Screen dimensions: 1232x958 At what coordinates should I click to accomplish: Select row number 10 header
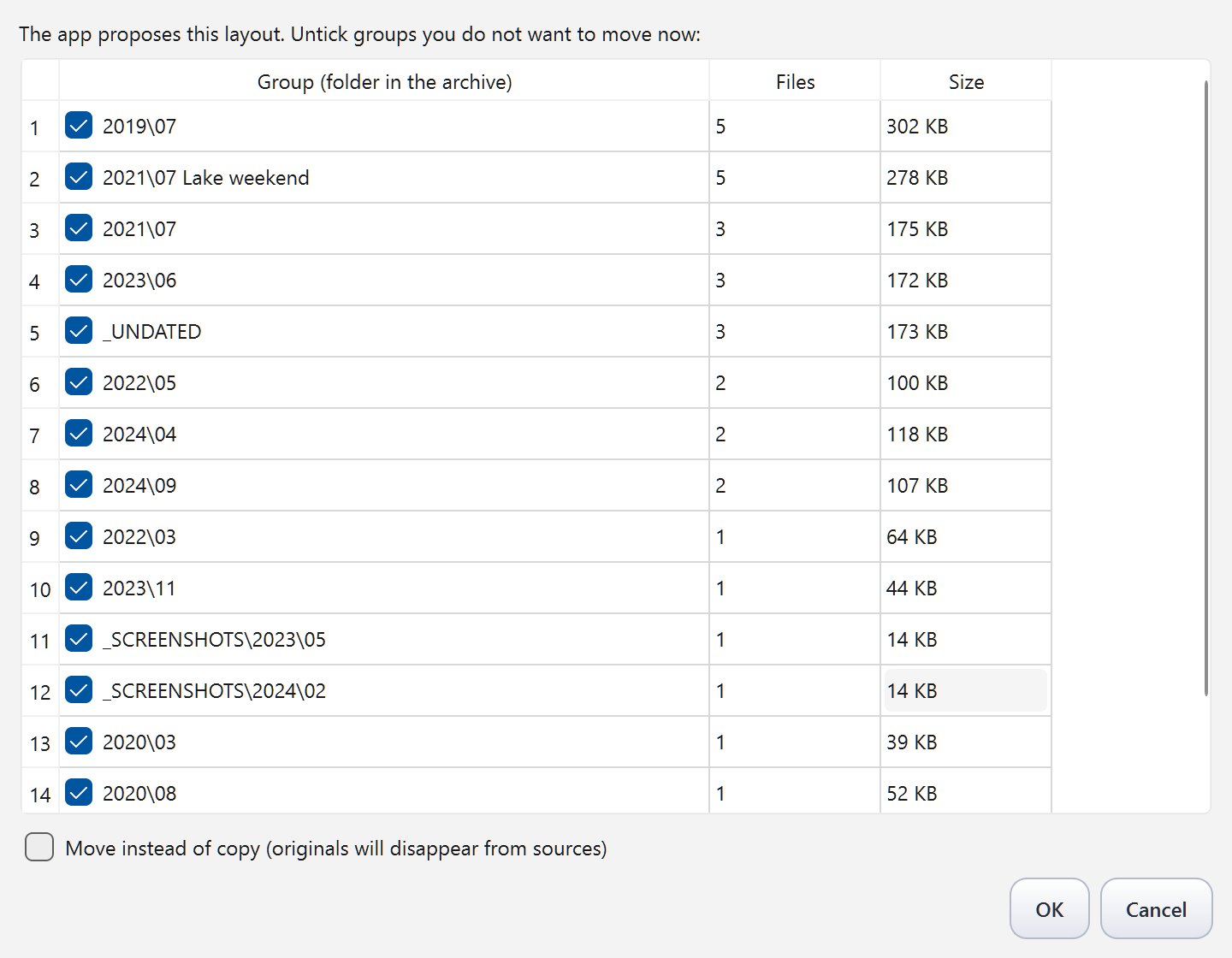[x=40, y=588]
